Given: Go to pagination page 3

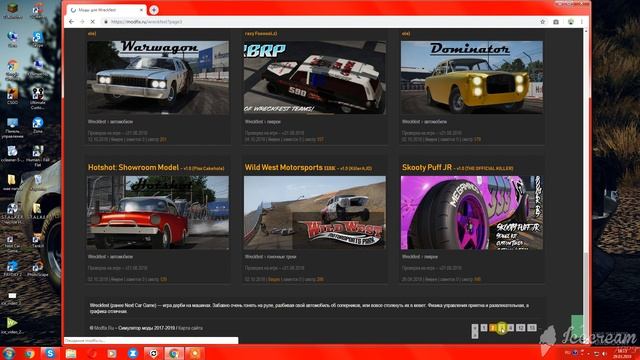Looking at the screenshot, I should click(502, 328).
